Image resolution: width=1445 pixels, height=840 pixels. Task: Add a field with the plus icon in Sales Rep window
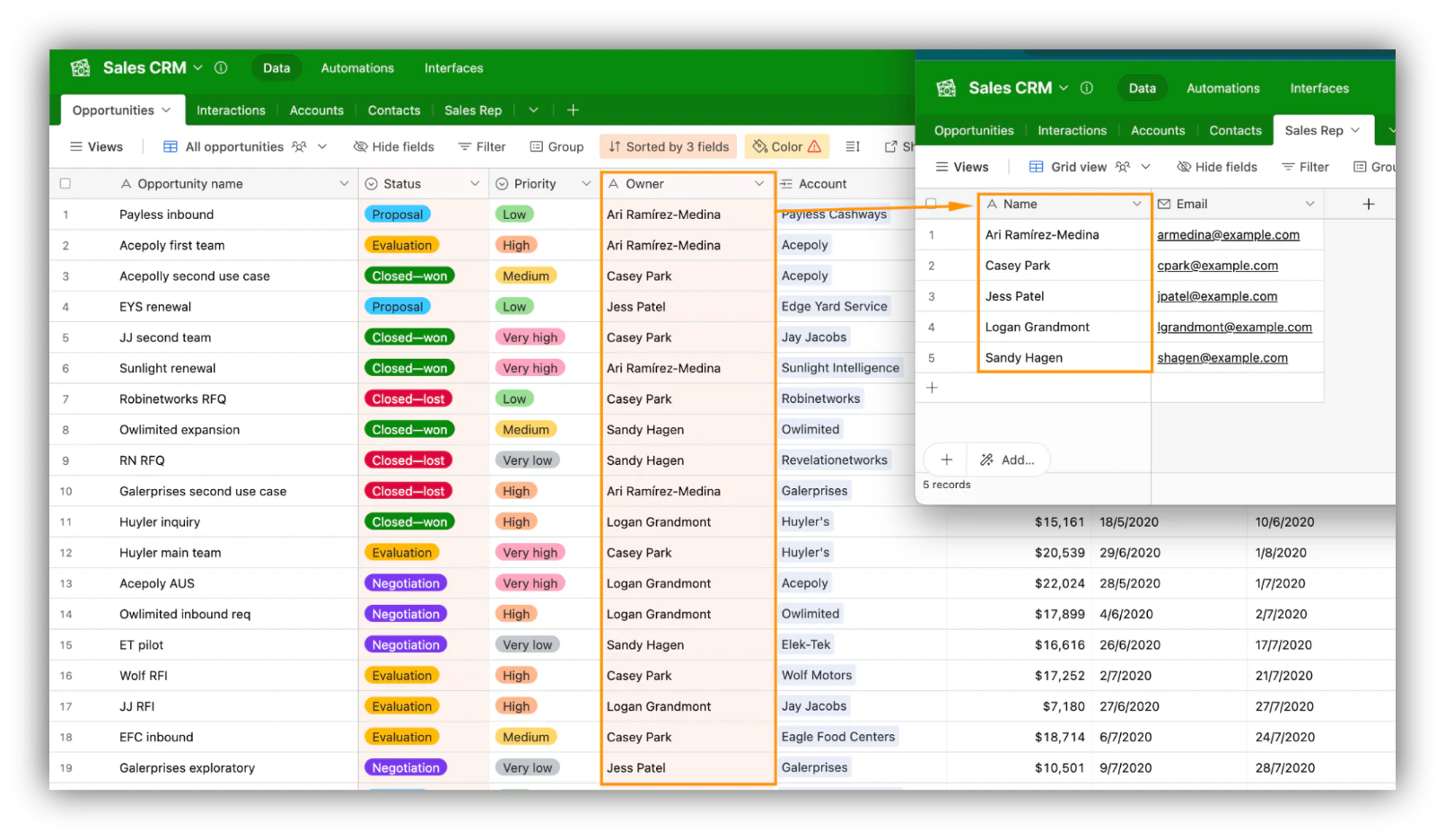tap(1369, 205)
